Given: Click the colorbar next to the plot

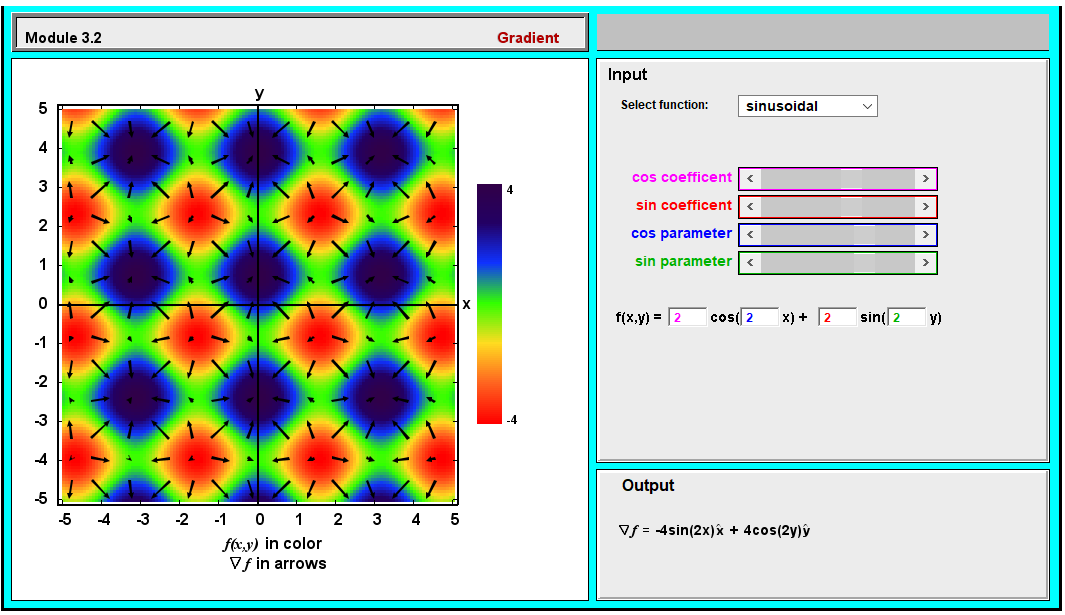Looking at the screenshot, I should coord(487,300).
